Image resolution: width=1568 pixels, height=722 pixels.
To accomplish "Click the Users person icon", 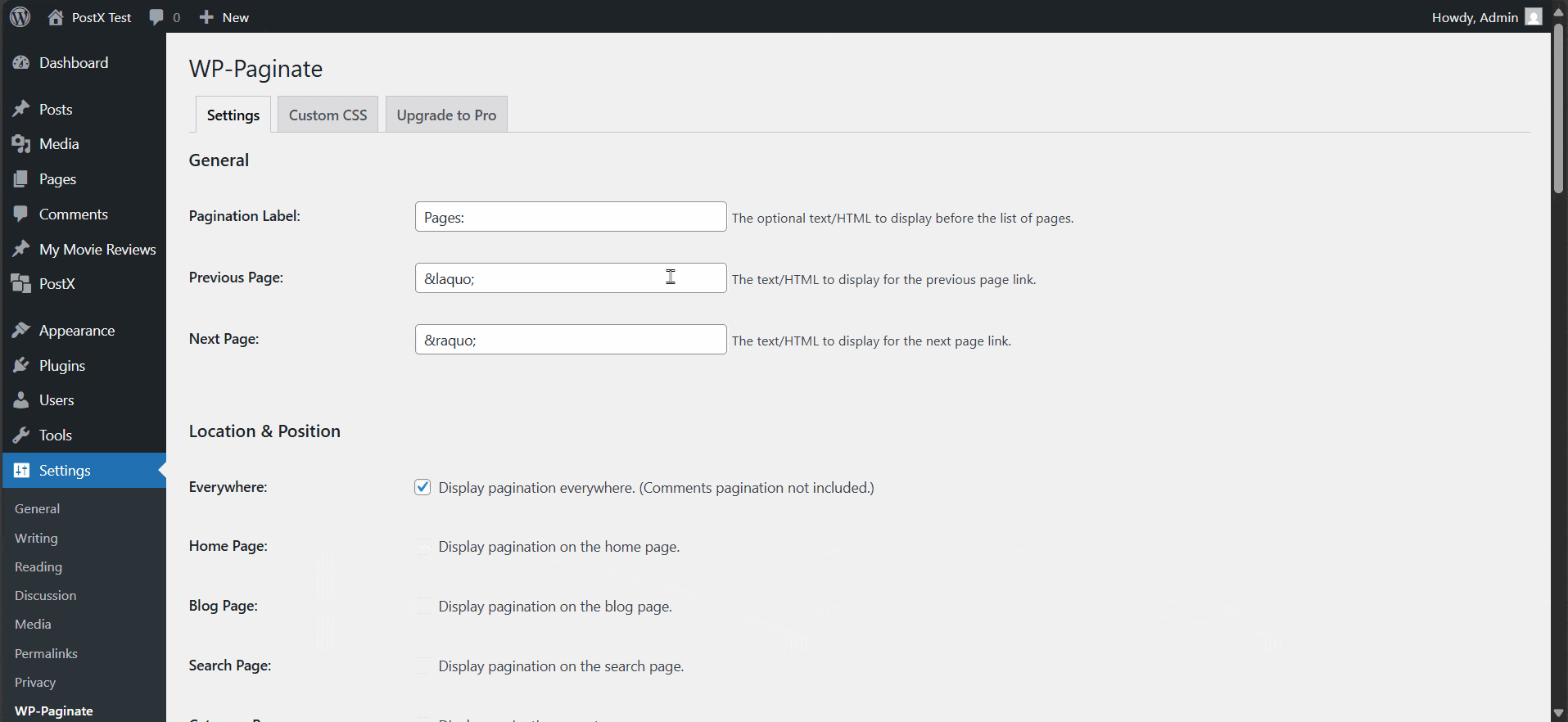I will point(21,400).
